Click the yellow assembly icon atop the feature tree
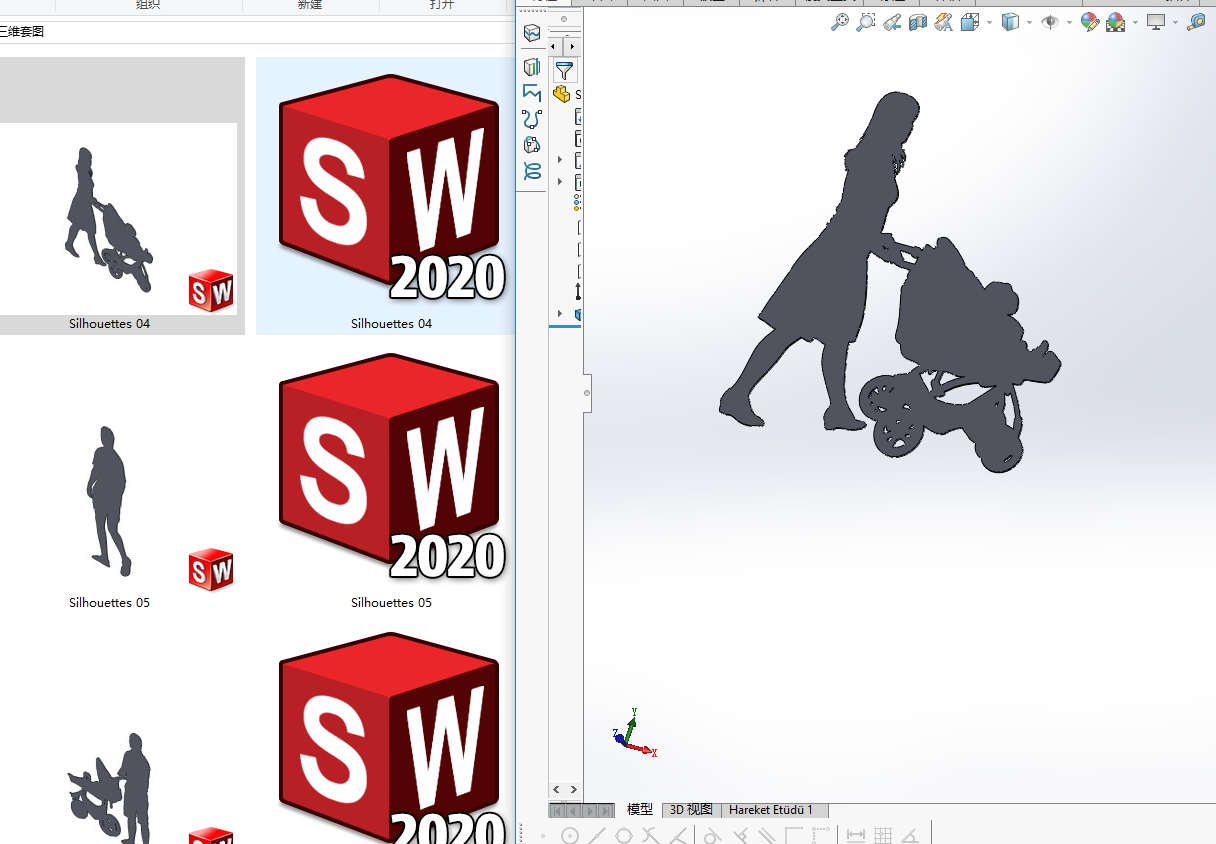1216x844 pixels. (x=560, y=93)
